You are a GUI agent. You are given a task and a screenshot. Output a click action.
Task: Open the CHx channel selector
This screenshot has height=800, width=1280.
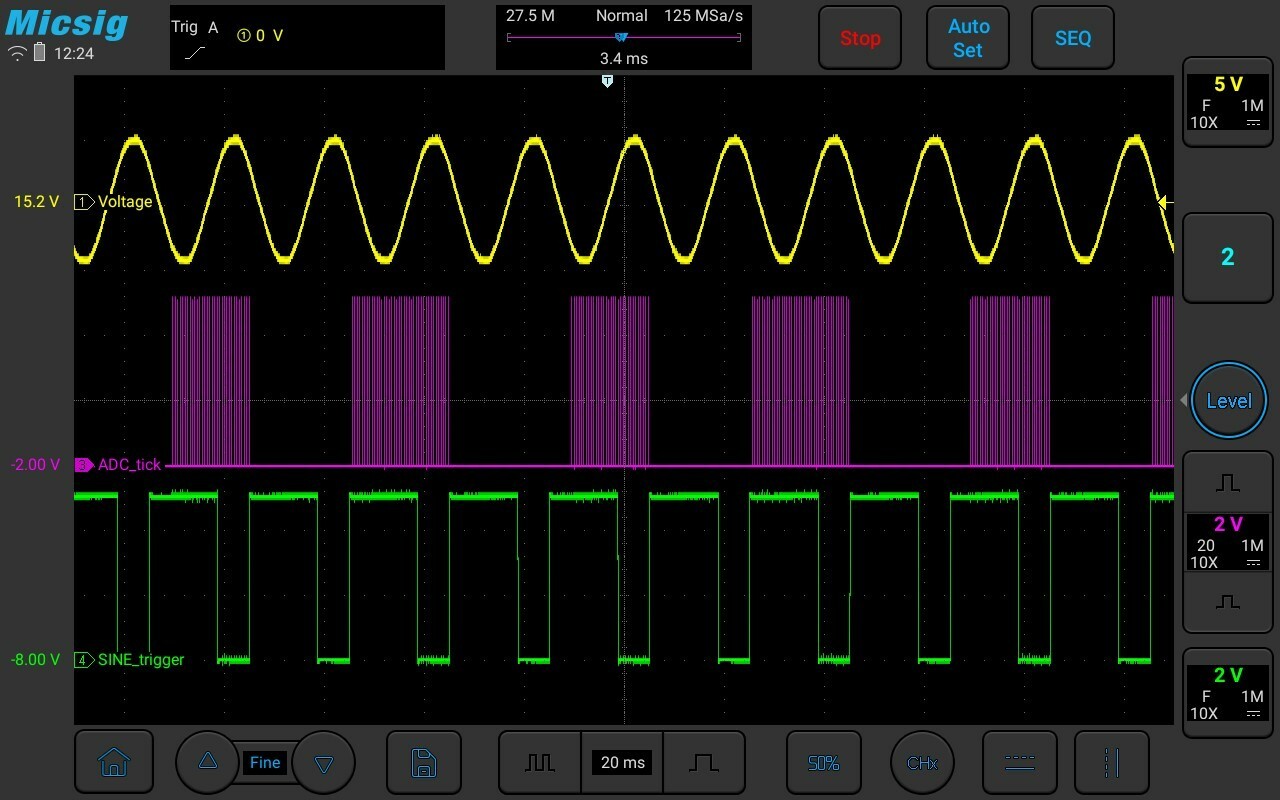tap(922, 763)
